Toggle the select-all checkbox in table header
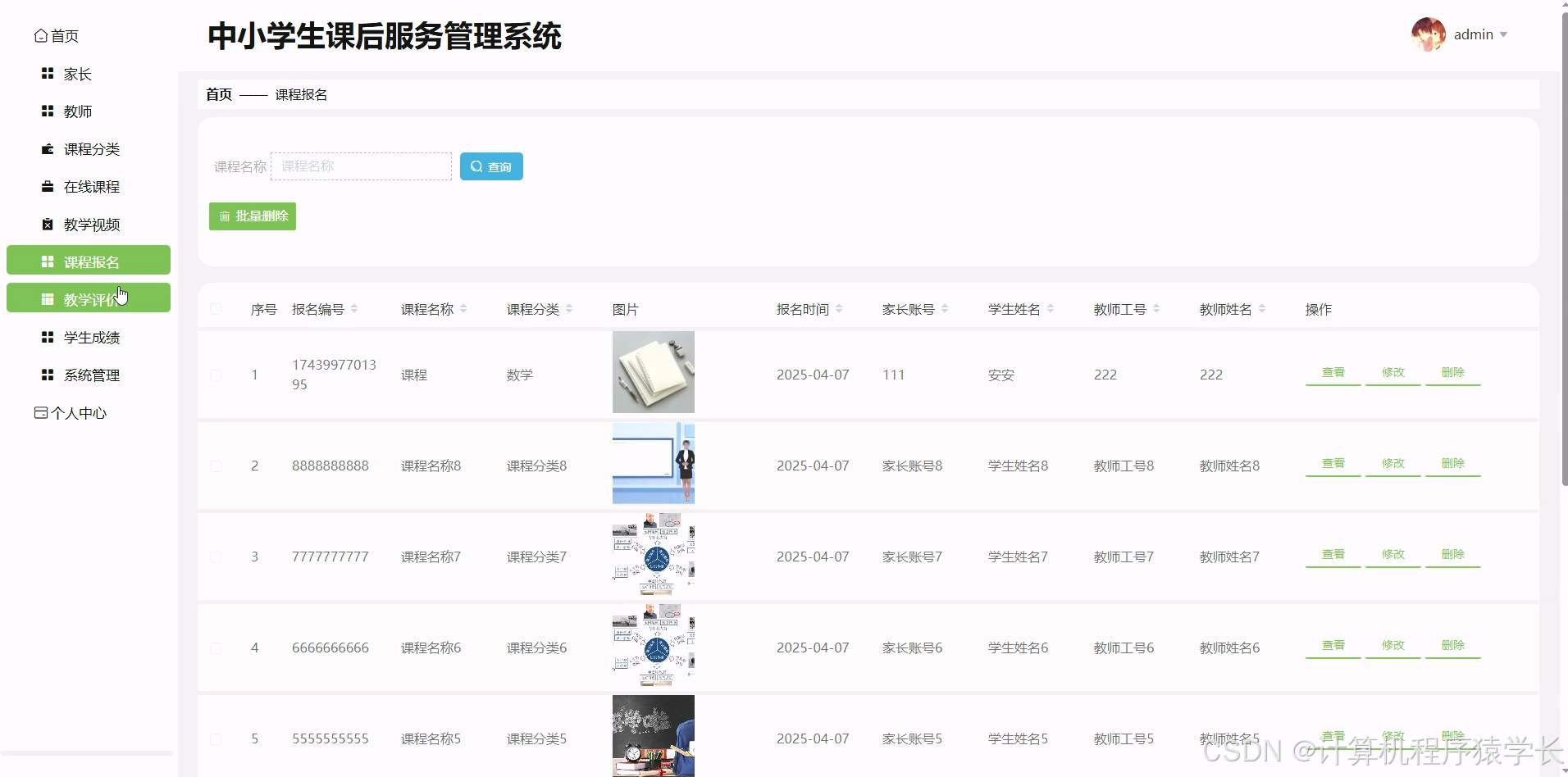 (x=216, y=308)
